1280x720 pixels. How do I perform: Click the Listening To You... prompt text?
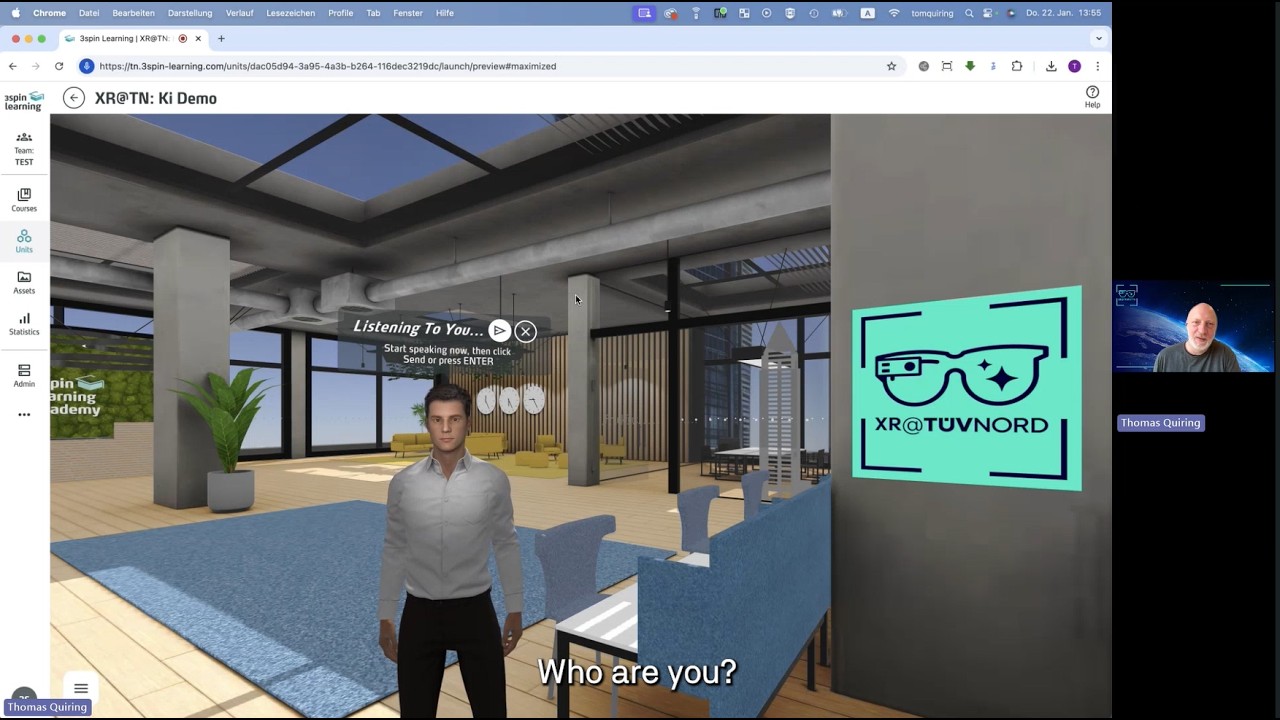pos(418,329)
